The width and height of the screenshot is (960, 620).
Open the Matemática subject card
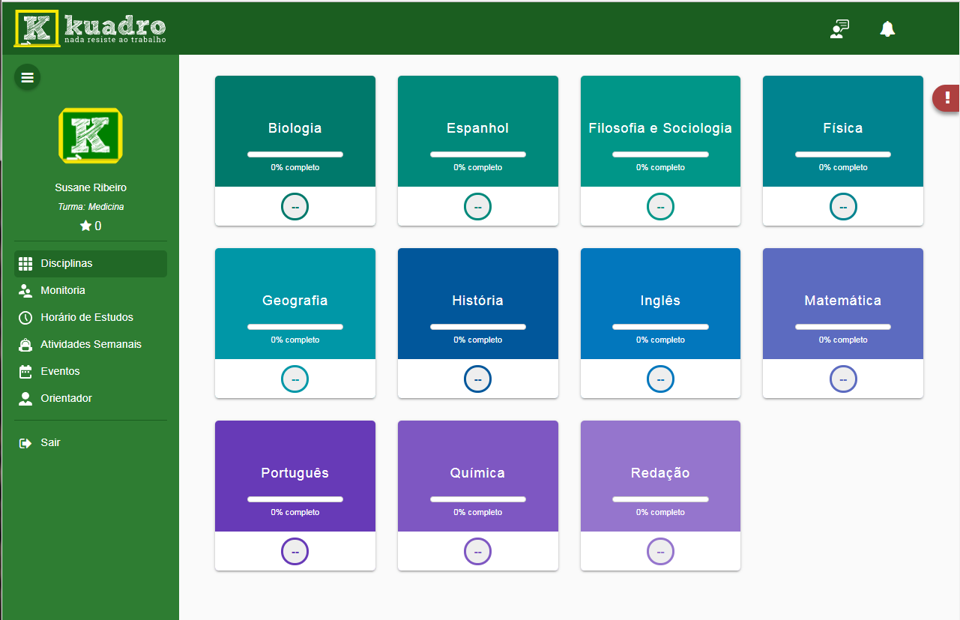842,301
